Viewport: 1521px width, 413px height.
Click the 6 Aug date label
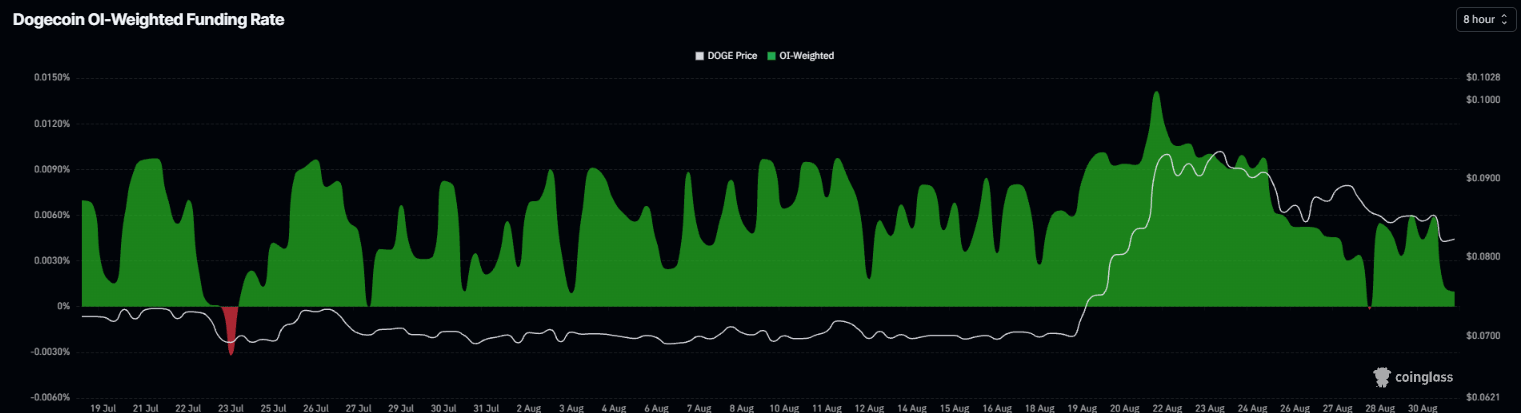tap(657, 408)
